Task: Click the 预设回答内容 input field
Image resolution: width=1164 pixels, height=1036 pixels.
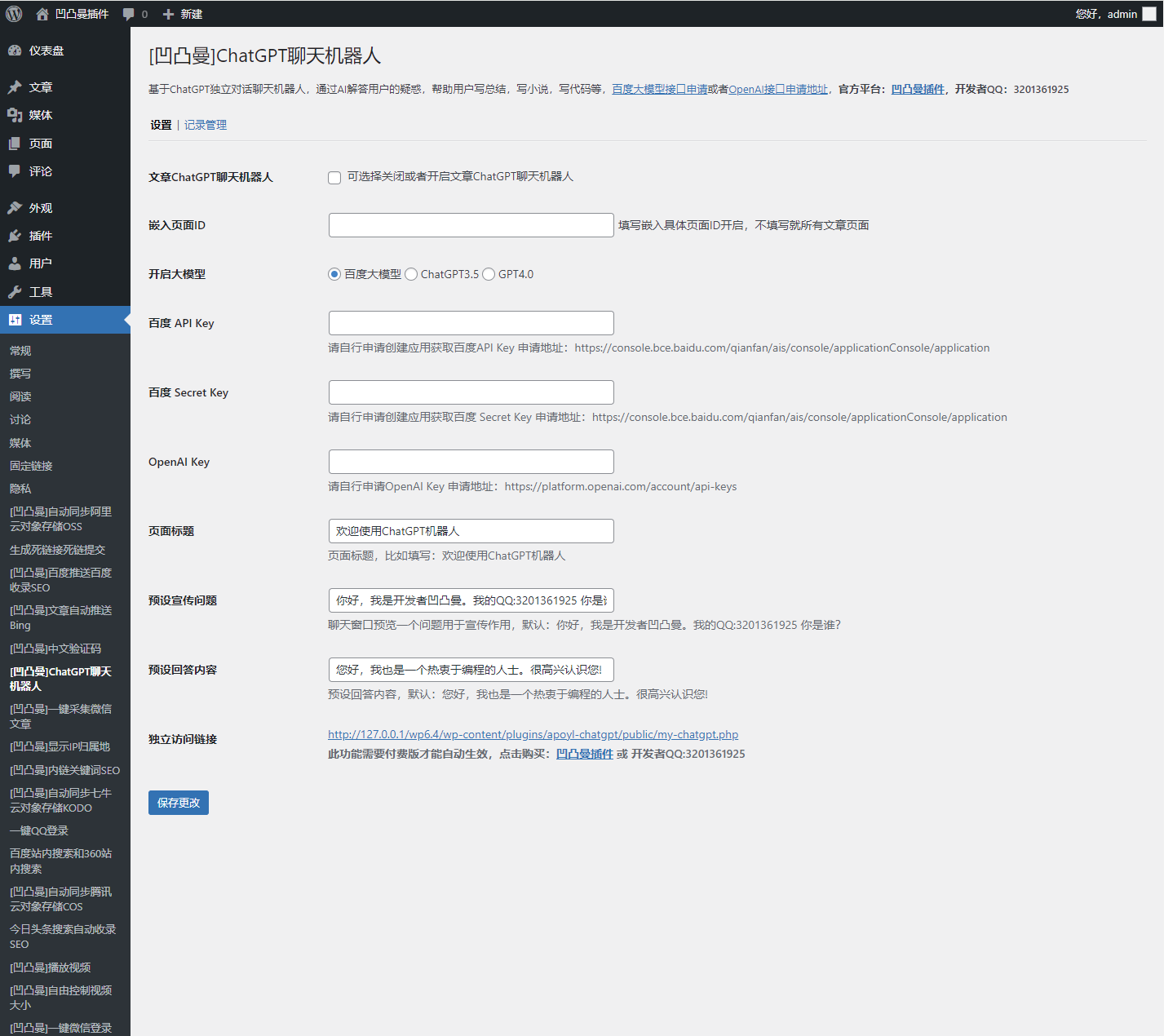Action: (x=471, y=670)
